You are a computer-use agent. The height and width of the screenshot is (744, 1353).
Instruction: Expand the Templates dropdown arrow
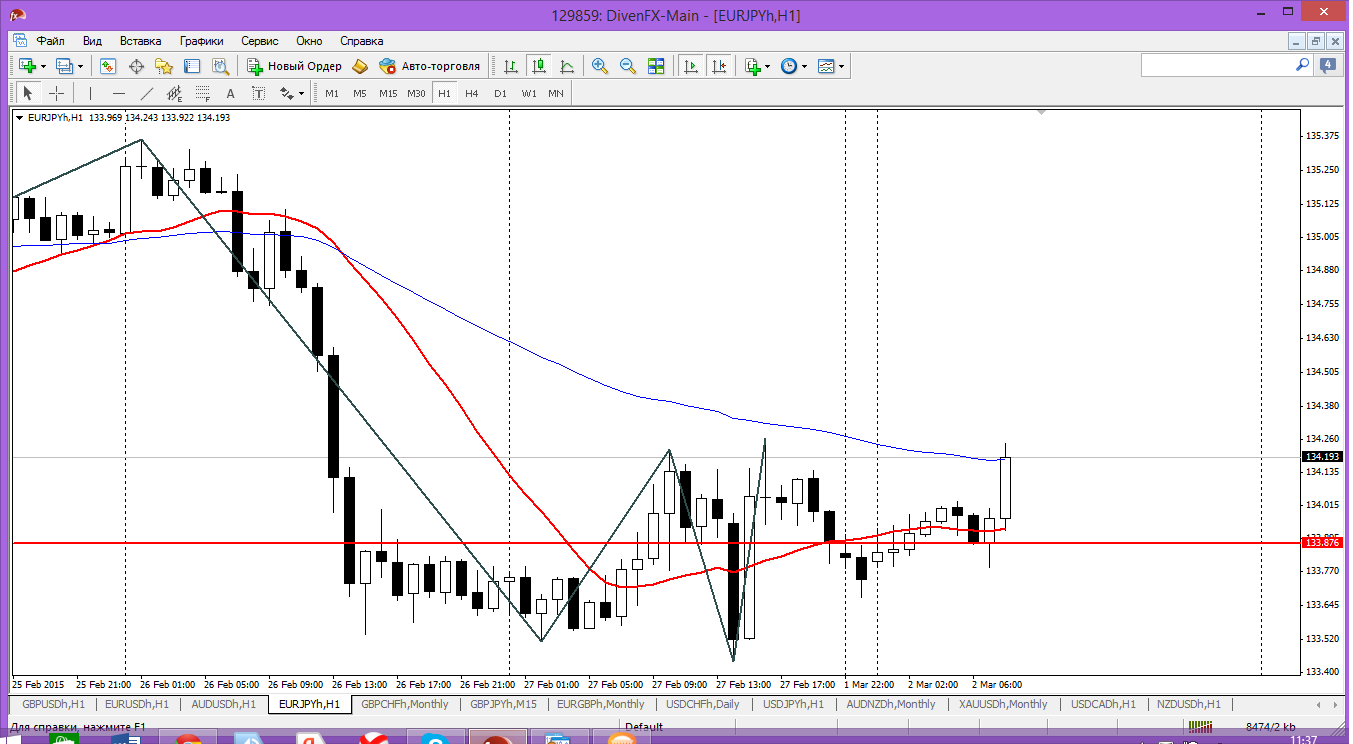pyautogui.click(x=842, y=66)
